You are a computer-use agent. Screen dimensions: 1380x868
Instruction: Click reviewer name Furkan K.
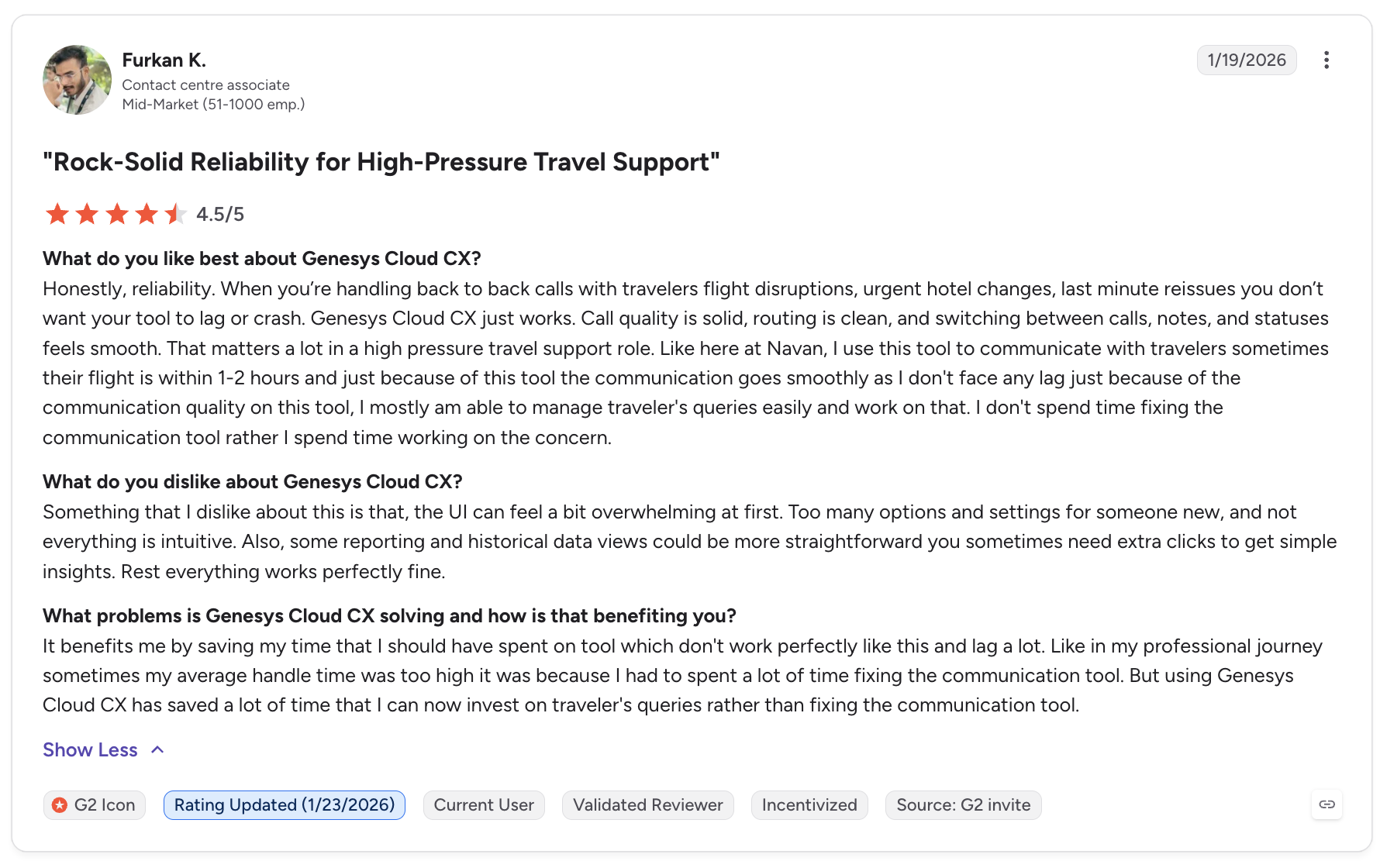tap(164, 60)
